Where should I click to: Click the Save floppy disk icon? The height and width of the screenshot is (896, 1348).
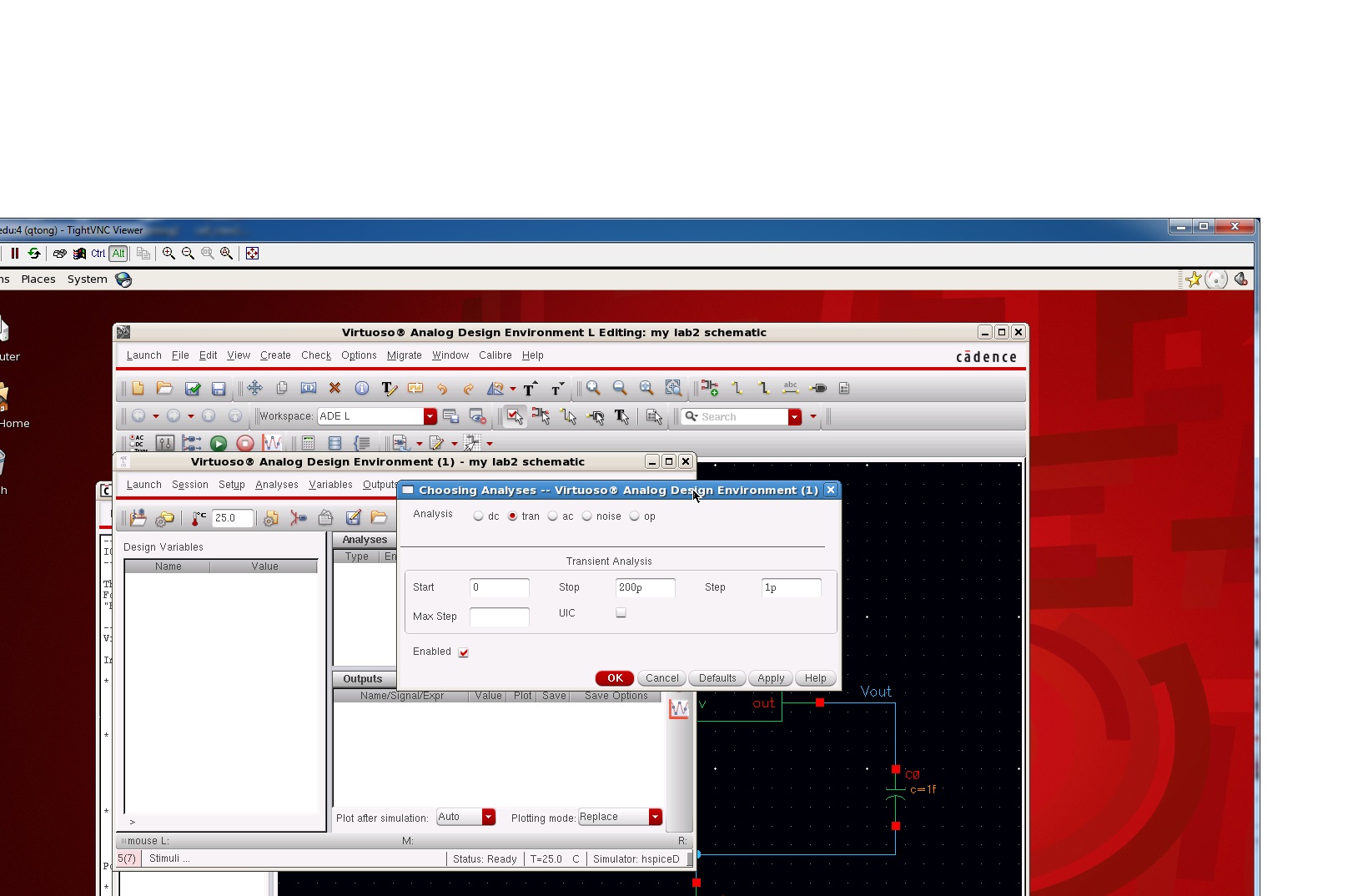pos(219,388)
